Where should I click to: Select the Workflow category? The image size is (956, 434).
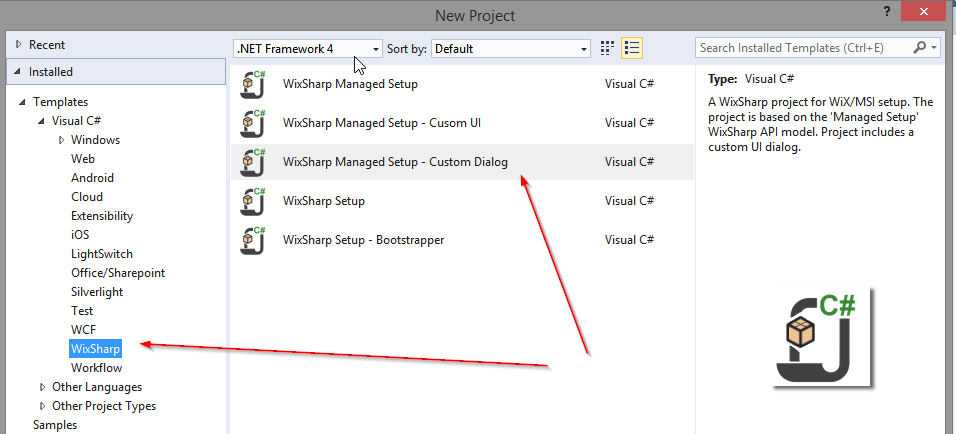(x=96, y=368)
